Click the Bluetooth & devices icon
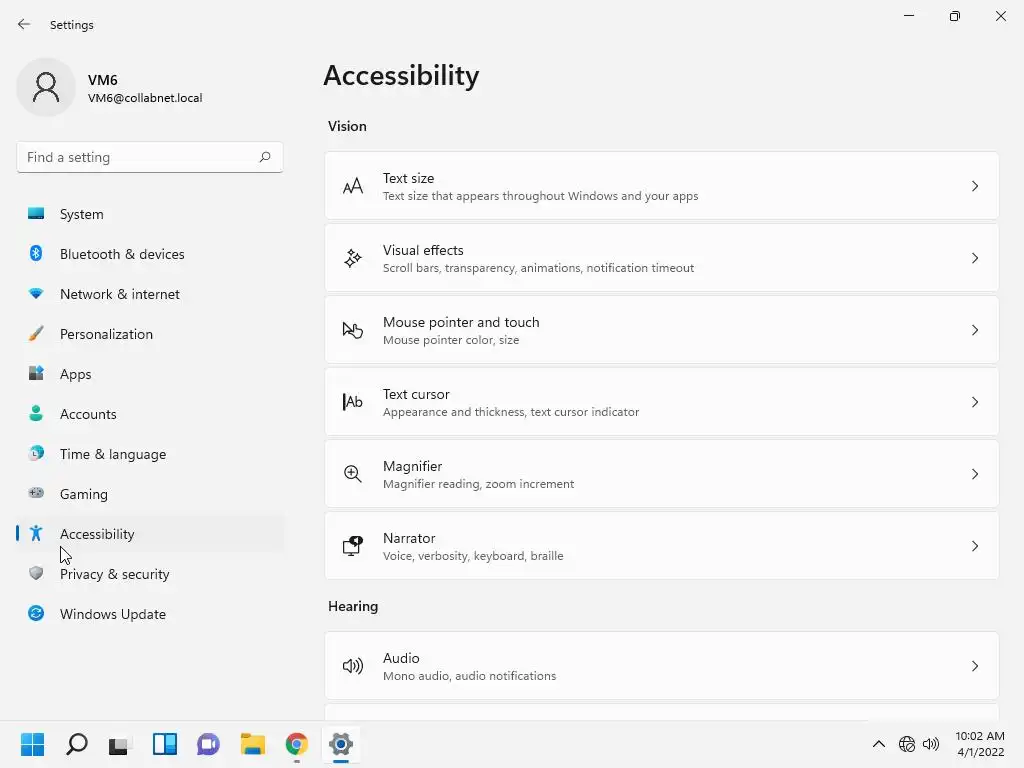The width and height of the screenshot is (1024, 768). (36, 254)
